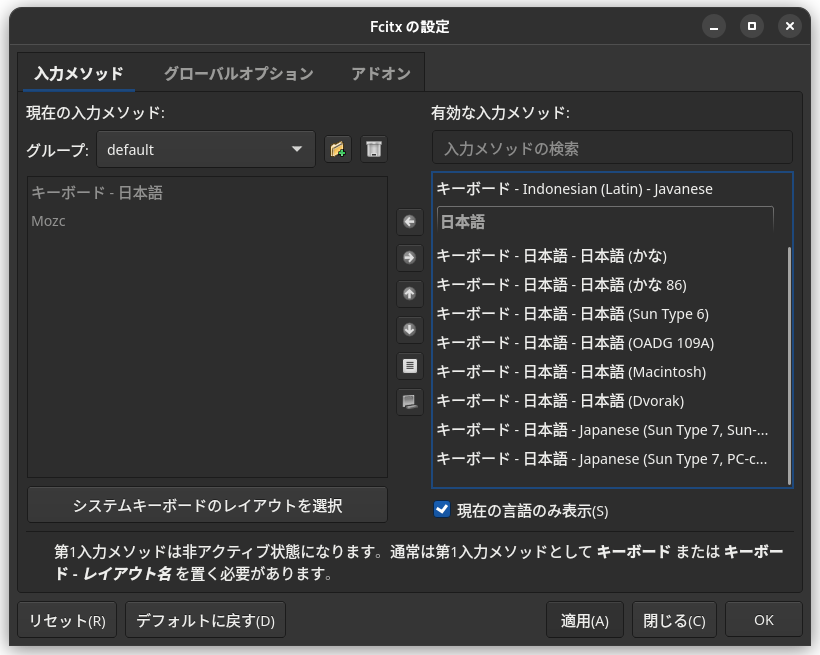Open the グローバルオプション tab

(x=239, y=73)
